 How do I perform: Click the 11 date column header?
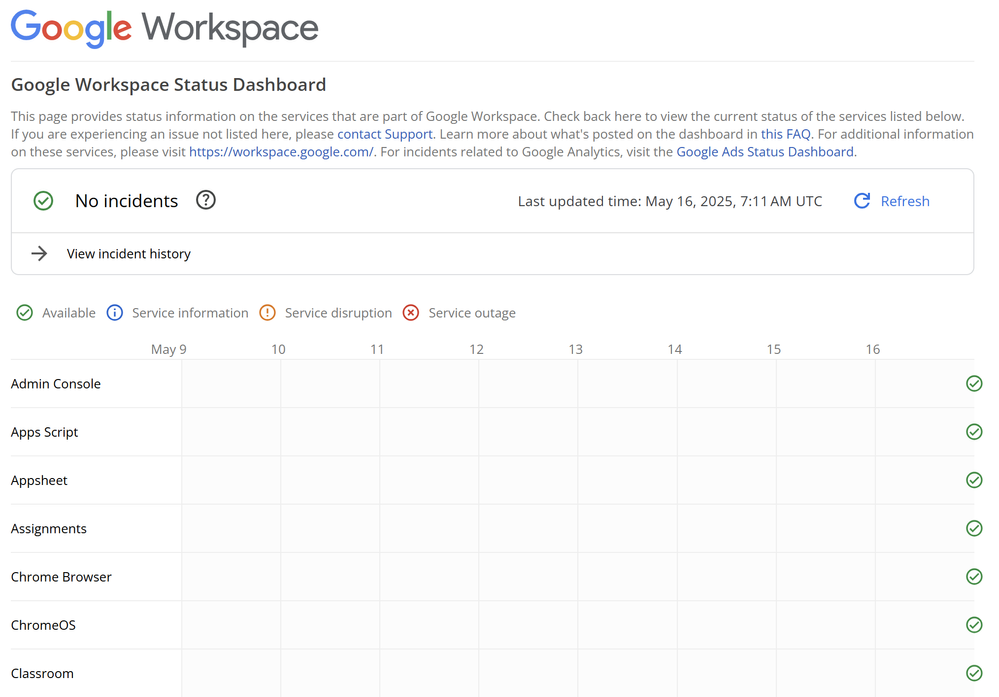(x=377, y=350)
